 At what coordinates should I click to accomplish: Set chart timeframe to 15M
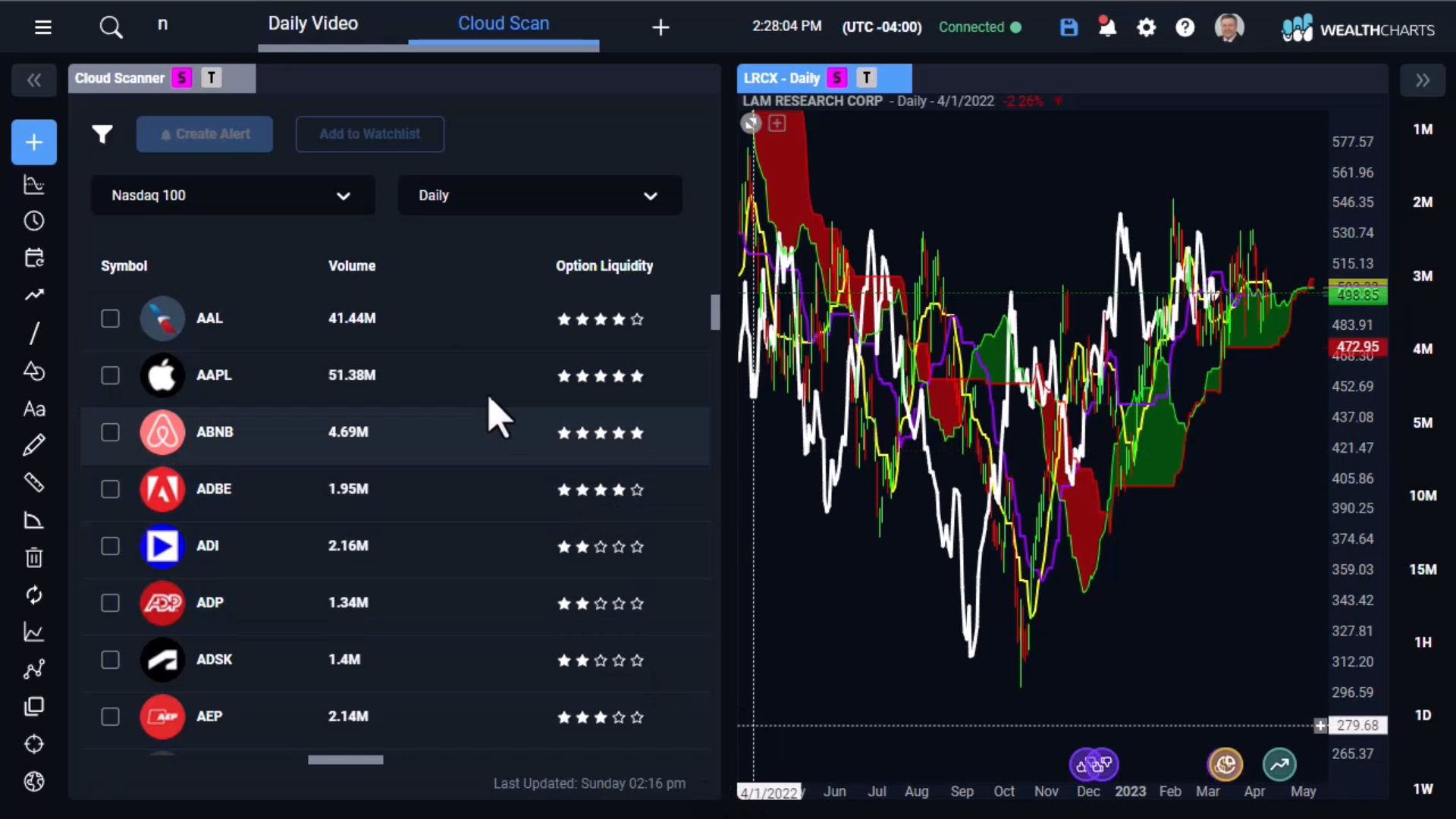(x=1423, y=569)
